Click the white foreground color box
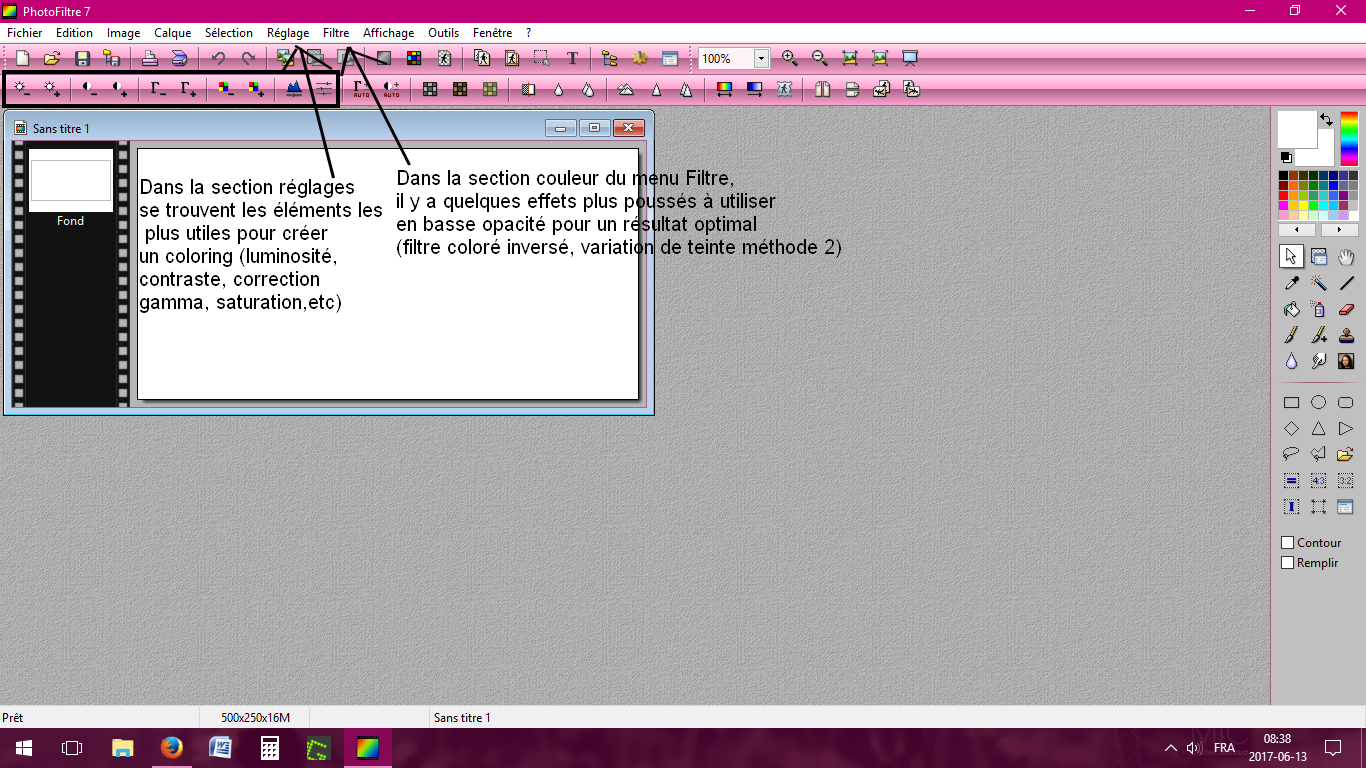 click(1297, 130)
